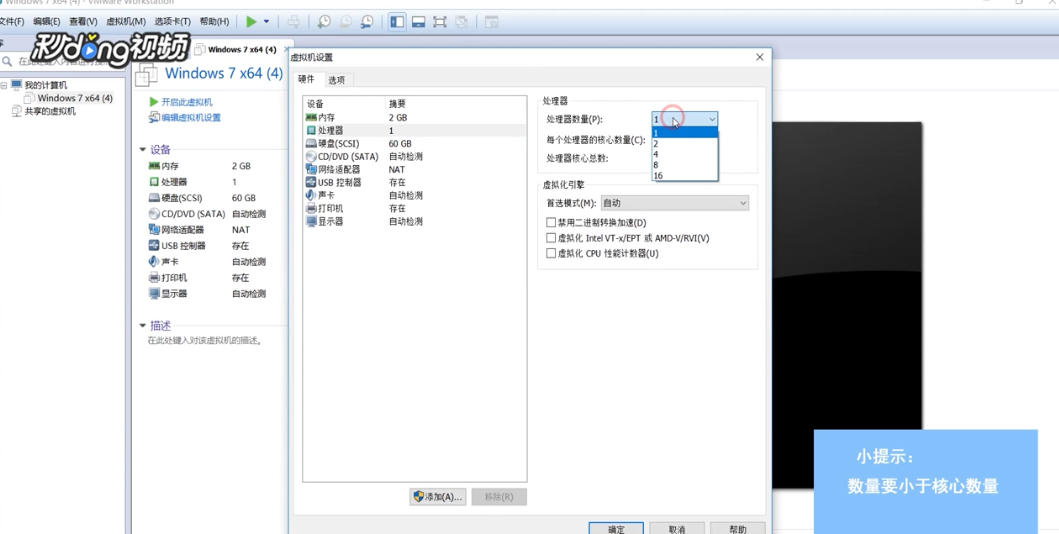Viewport: 1059px width, 534px height.
Task: Click the 添加(A)... button
Action: pos(438,497)
